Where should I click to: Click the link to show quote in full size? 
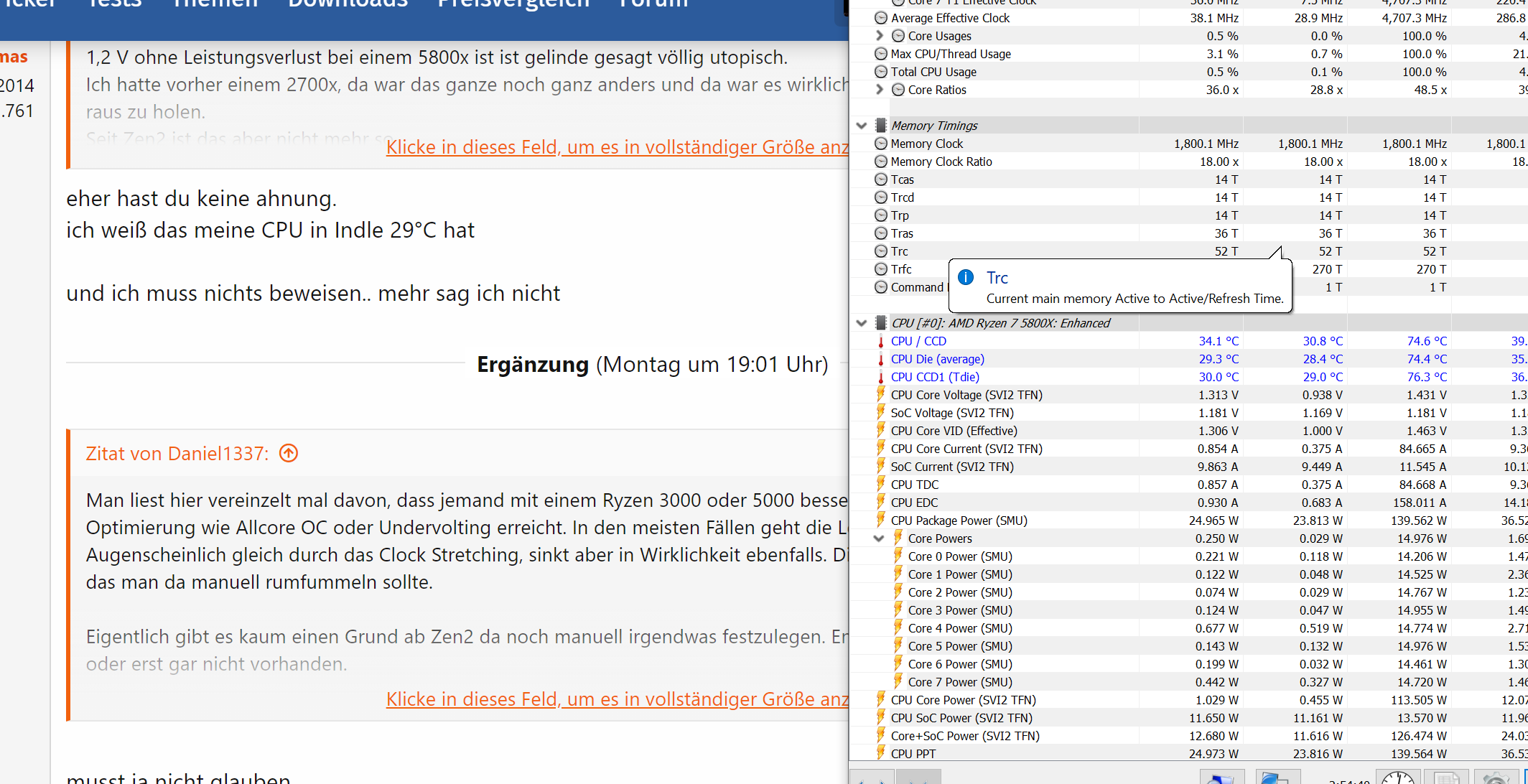[x=618, y=699]
